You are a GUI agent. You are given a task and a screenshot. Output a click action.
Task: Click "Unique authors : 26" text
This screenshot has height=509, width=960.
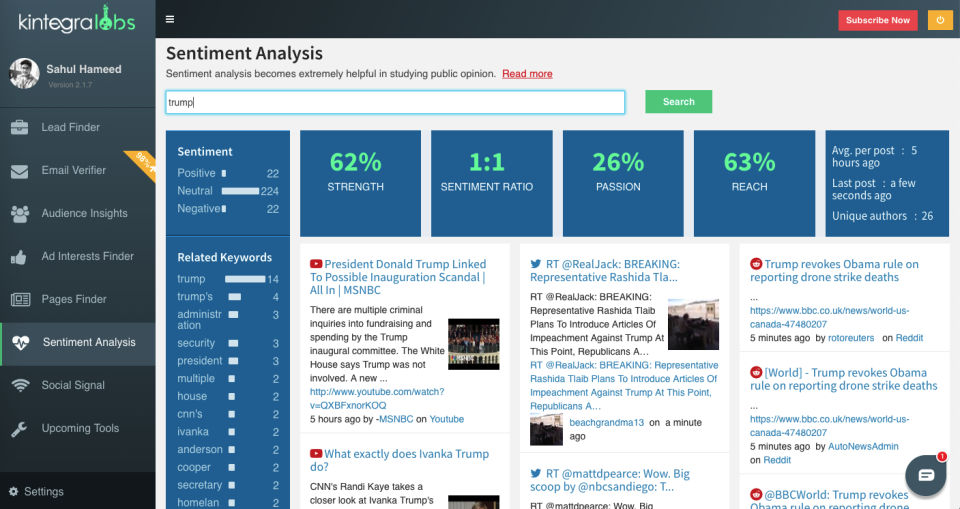[x=882, y=216]
